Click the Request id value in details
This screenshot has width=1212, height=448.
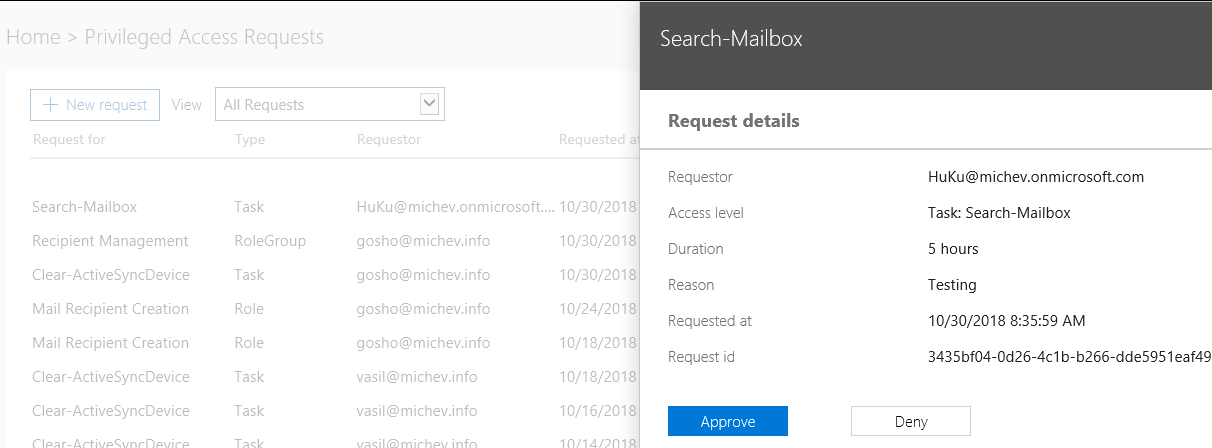click(x=1069, y=357)
